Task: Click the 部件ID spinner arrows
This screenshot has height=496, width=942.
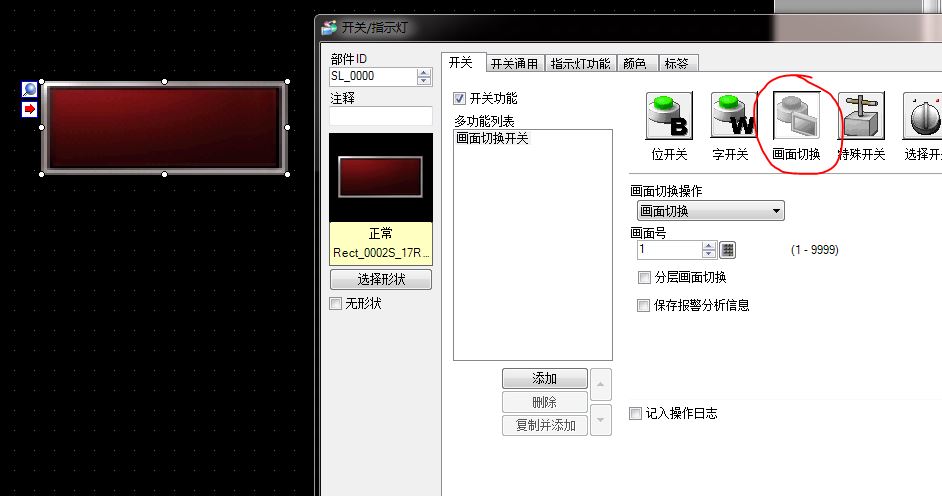Action: (424, 76)
